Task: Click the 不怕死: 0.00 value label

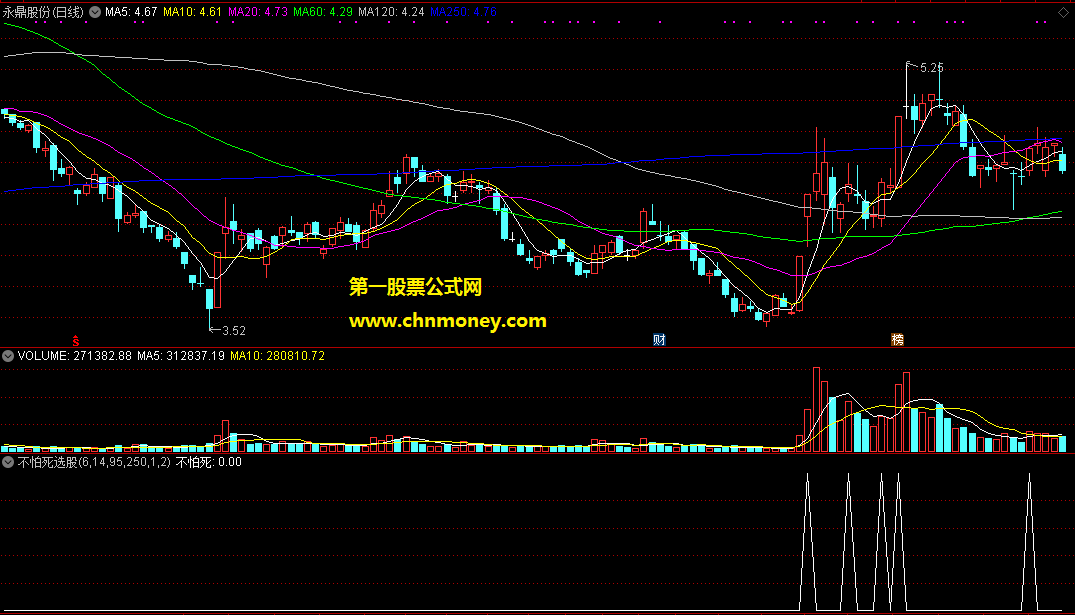Action: coord(209,462)
